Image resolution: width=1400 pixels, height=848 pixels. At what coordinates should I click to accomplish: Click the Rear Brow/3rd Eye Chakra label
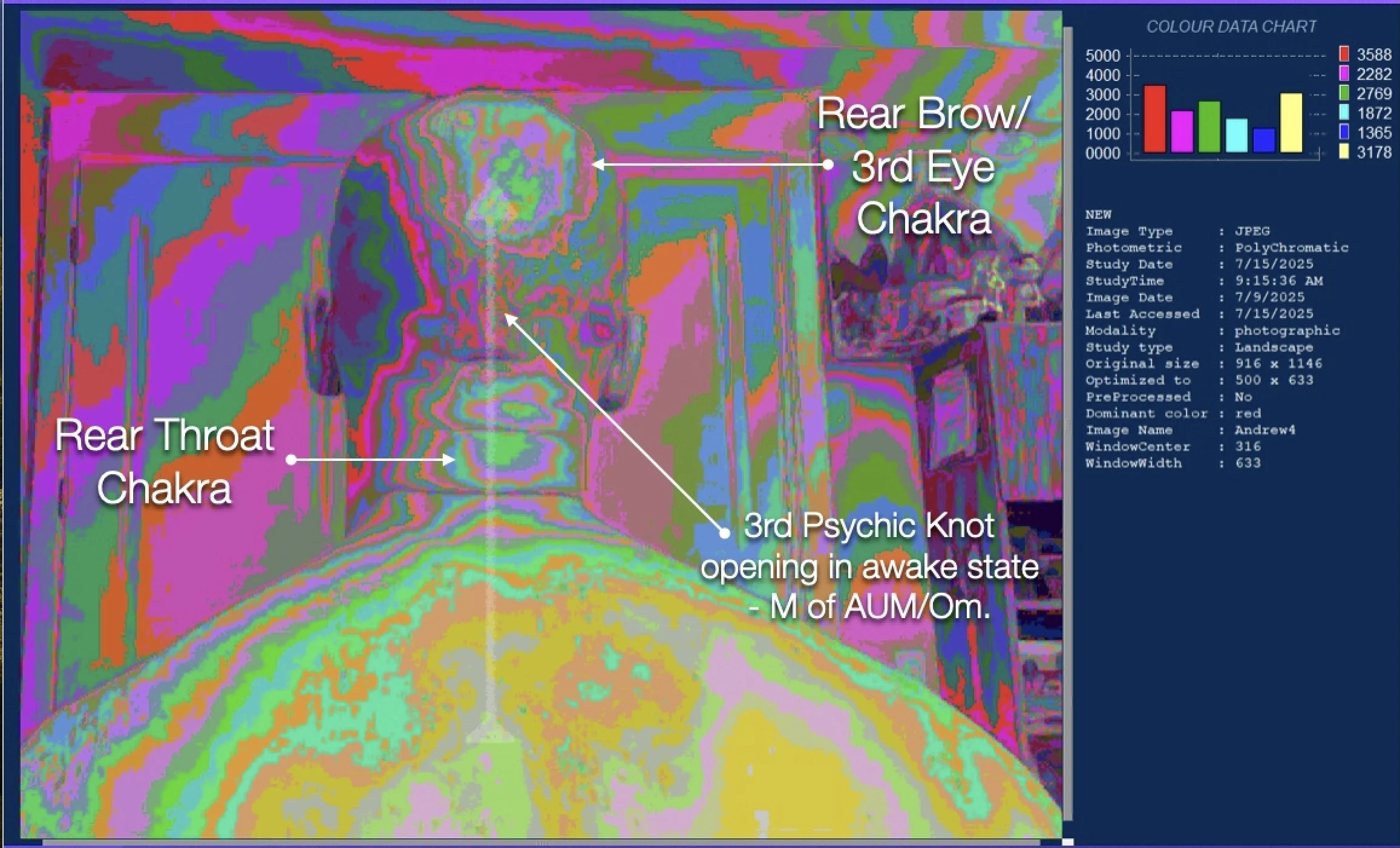pos(923,166)
